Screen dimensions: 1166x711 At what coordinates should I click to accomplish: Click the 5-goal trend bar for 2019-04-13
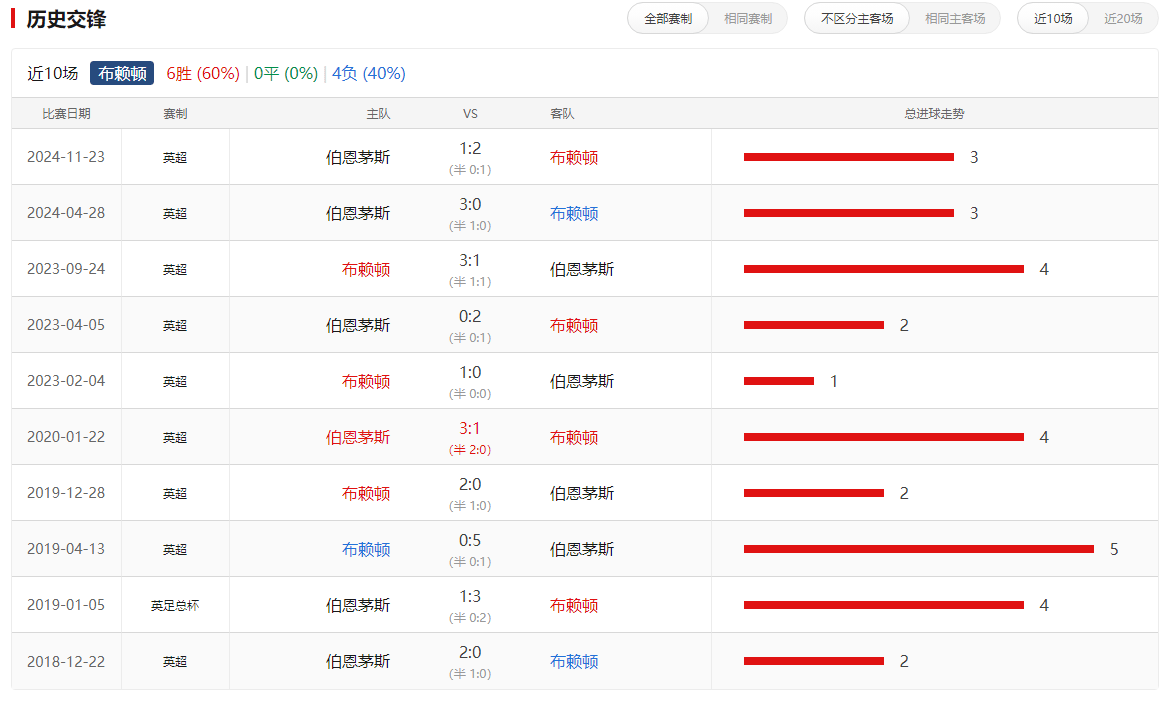point(918,549)
